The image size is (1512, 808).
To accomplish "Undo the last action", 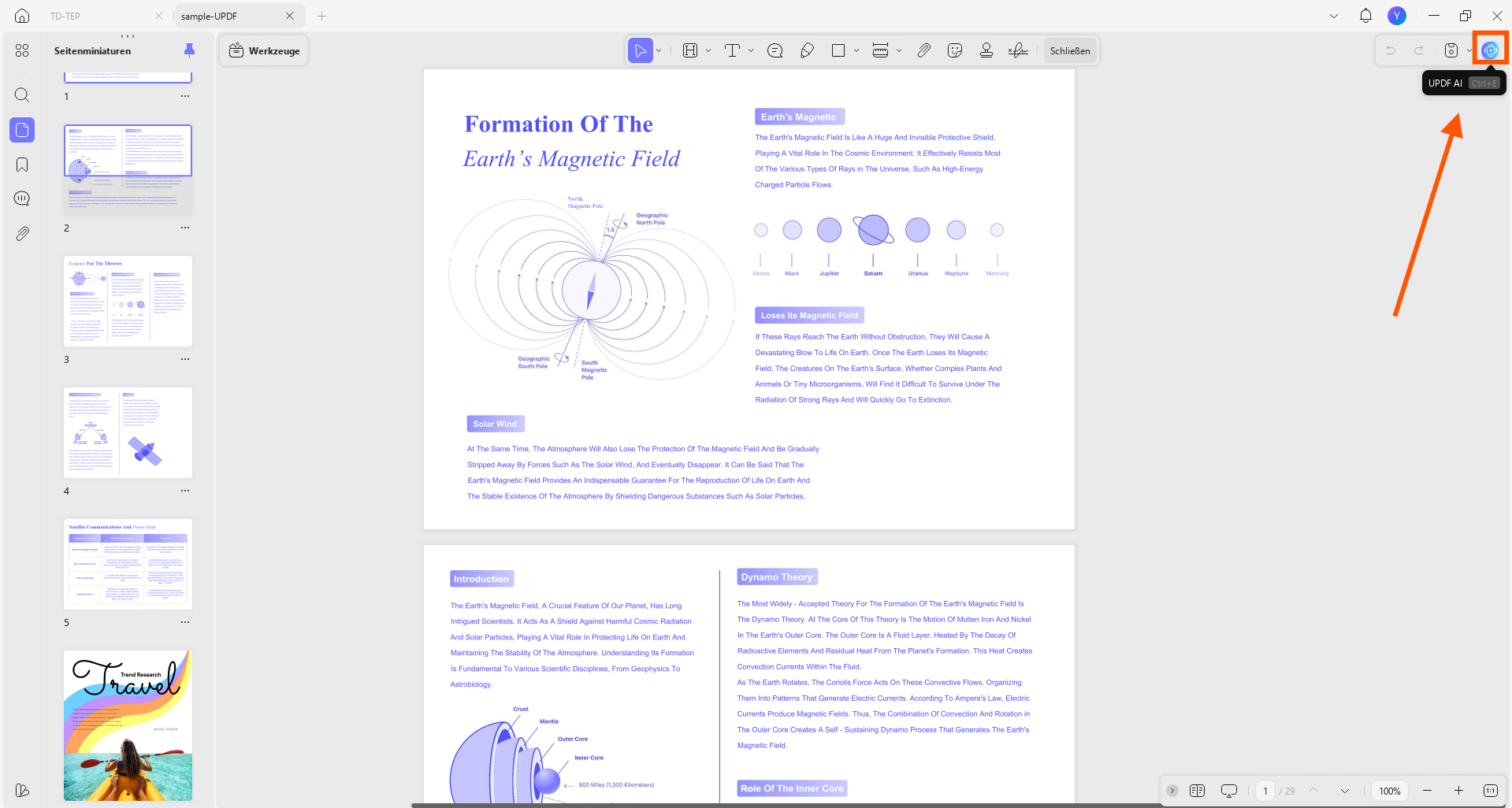I will [x=1391, y=50].
